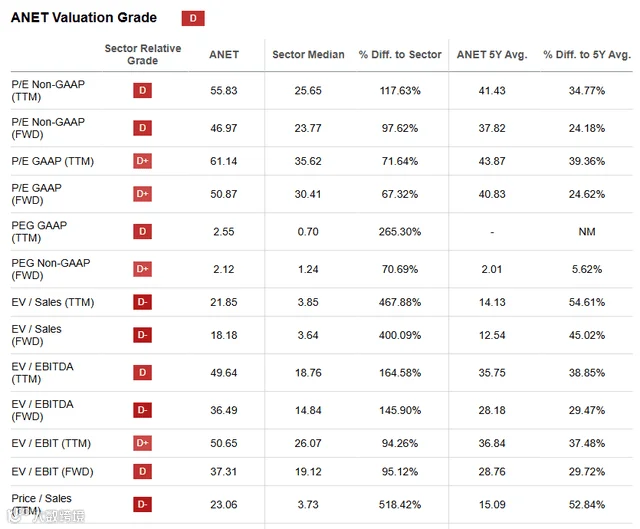Click the D- grade badge for EV / Sales (TTM)
The image size is (640, 529).
[142, 302]
